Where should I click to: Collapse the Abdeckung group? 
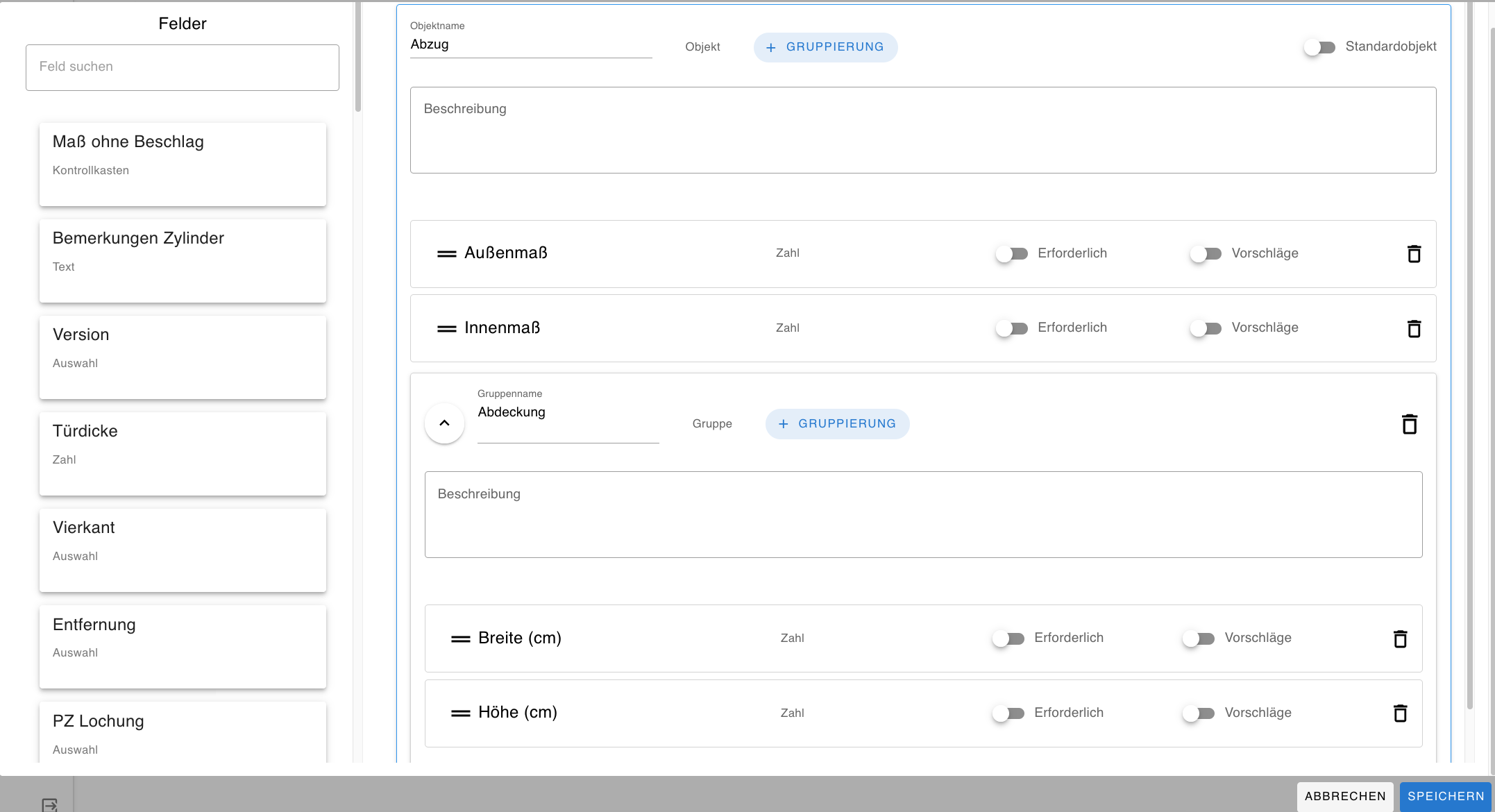point(444,423)
